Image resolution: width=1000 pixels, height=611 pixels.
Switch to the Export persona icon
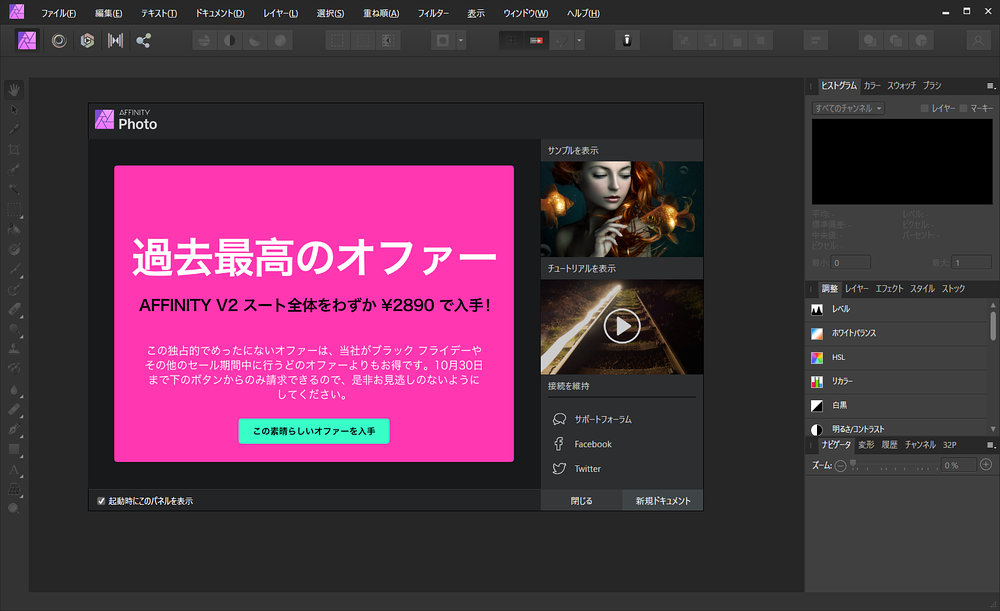coord(143,41)
